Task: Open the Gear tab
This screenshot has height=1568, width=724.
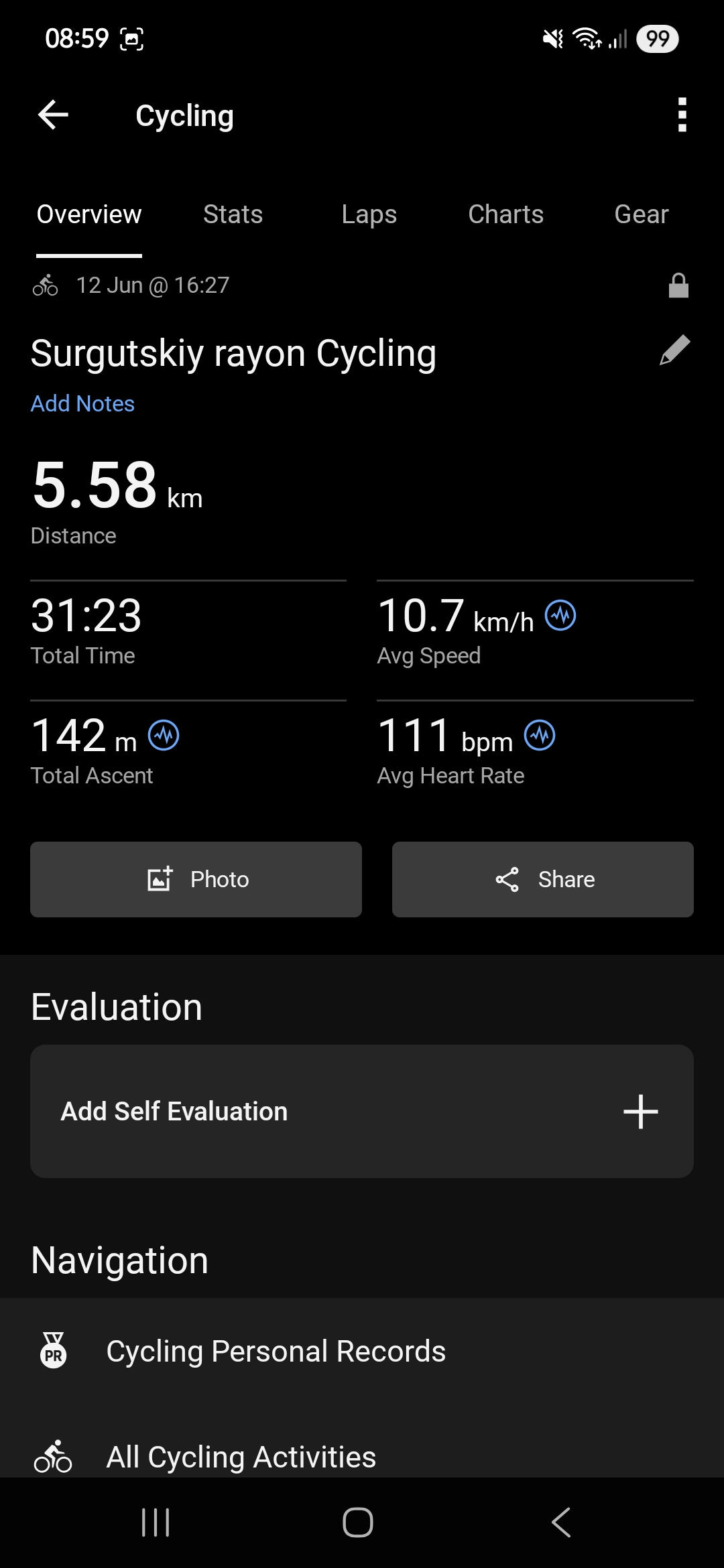Action: [x=642, y=214]
